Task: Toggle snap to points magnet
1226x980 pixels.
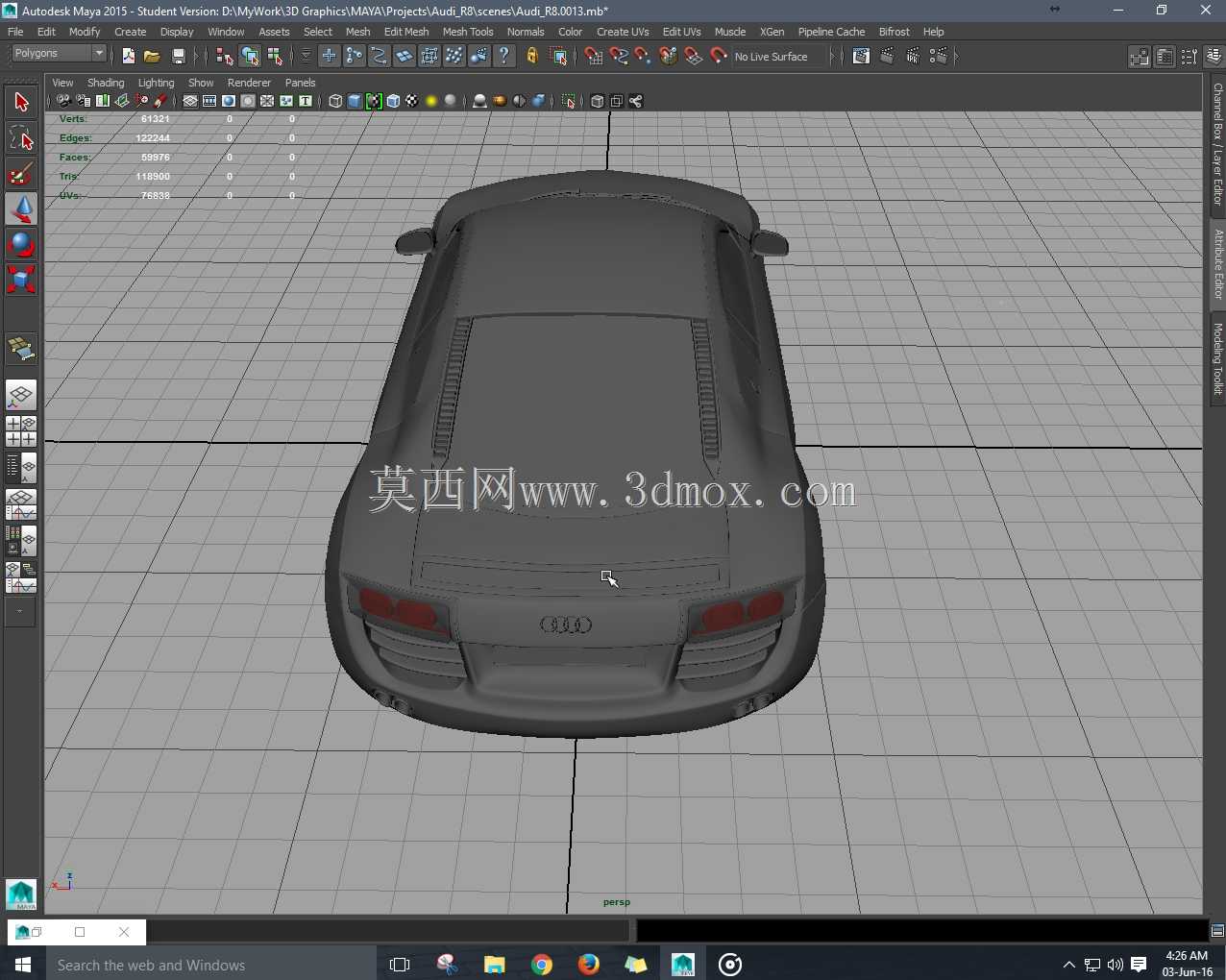Action: (x=643, y=57)
